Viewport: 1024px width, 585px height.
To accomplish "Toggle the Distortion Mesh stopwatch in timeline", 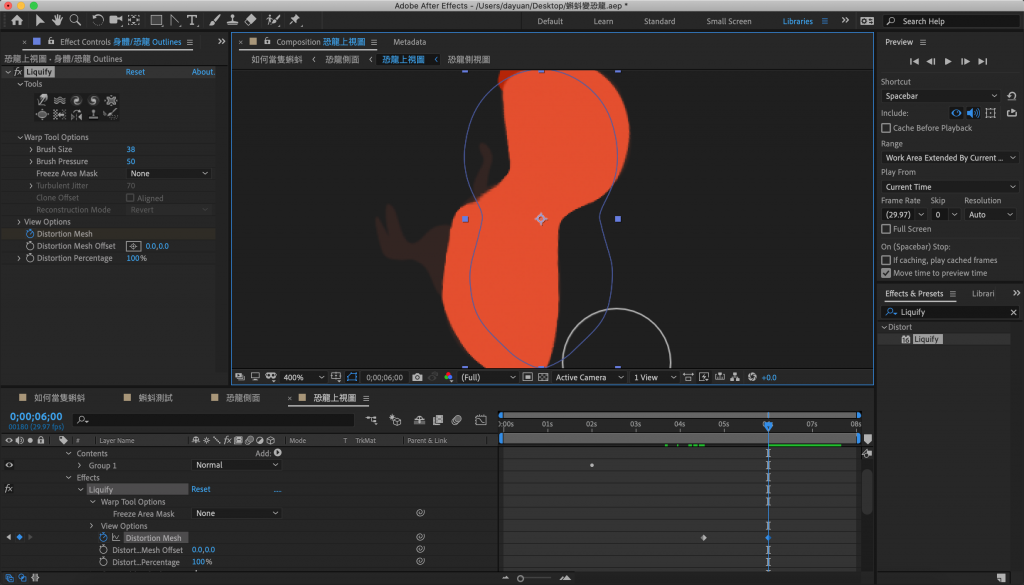I will click(102, 538).
